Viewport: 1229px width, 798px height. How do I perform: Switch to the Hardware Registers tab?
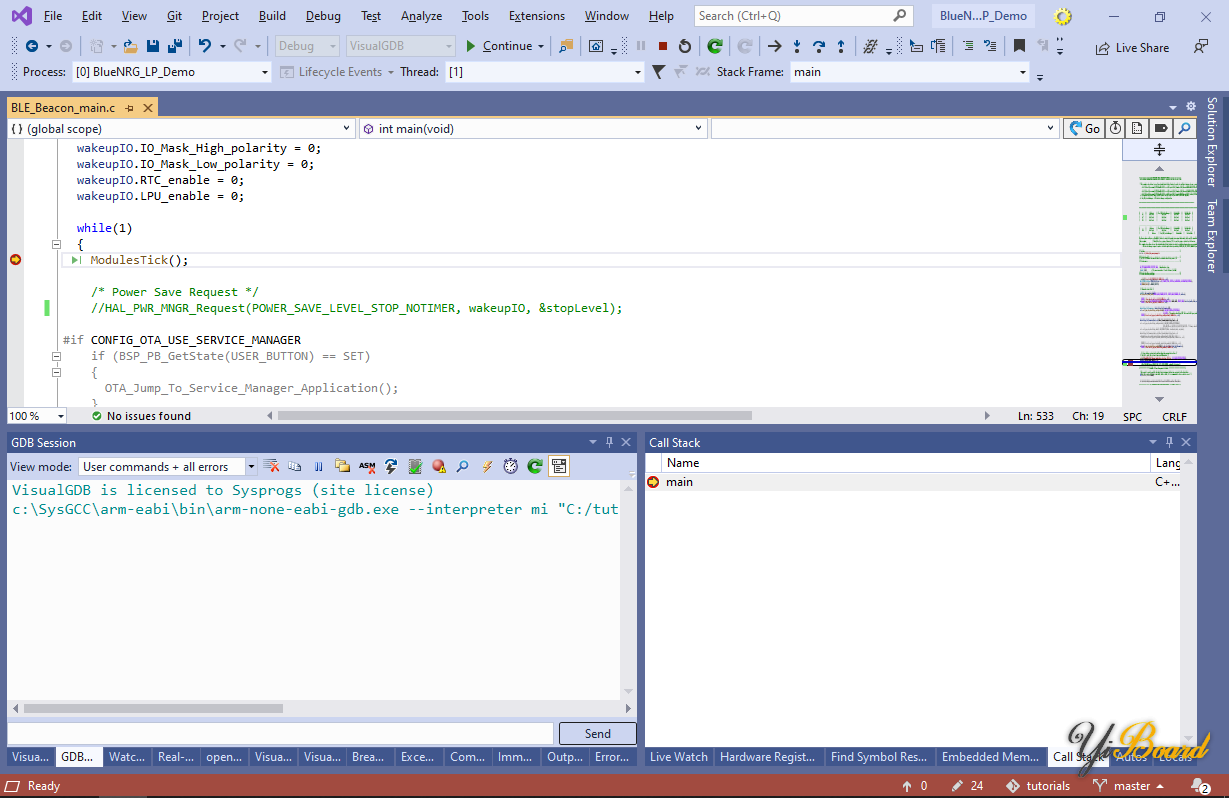click(x=767, y=757)
